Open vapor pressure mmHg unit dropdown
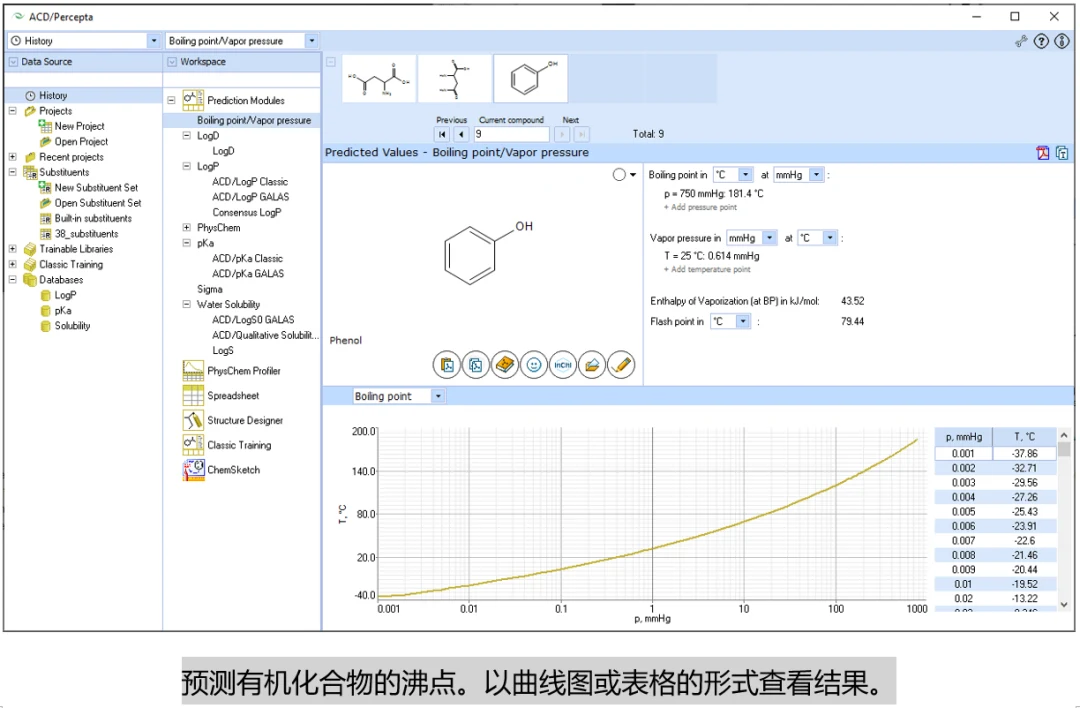Screen dimensions: 1080x708 pos(769,238)
